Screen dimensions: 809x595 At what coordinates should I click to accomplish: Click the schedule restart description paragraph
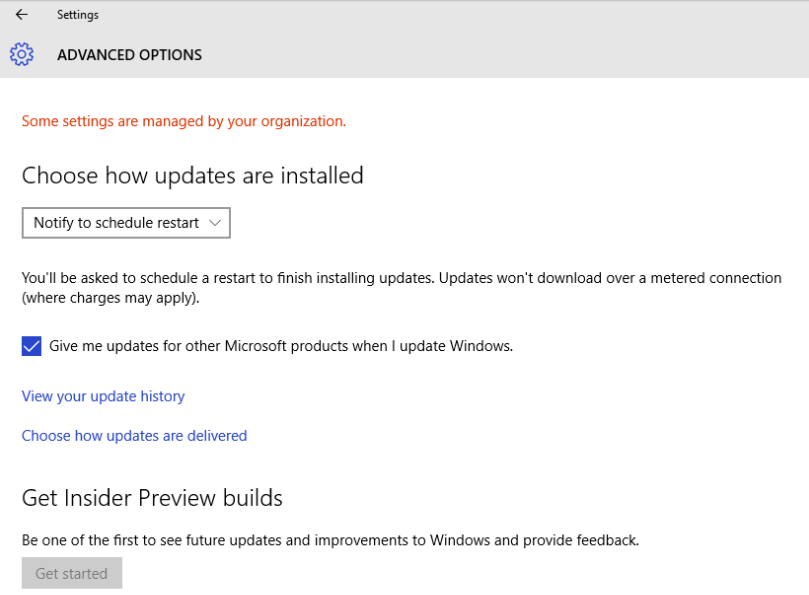(400, 278)
